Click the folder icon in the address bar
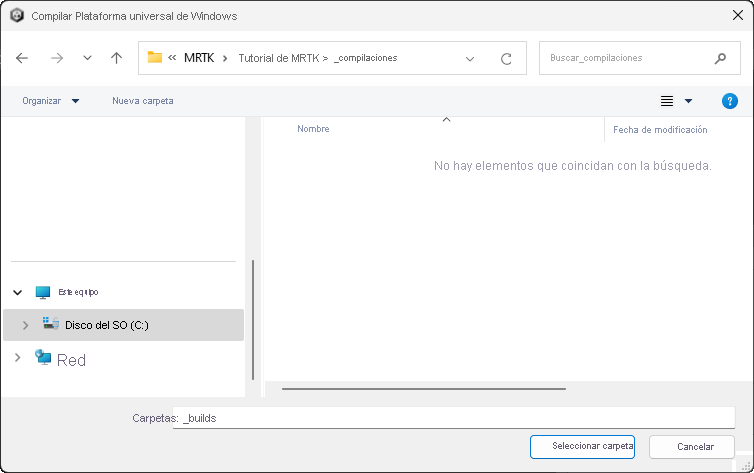 tap(154, 57)
